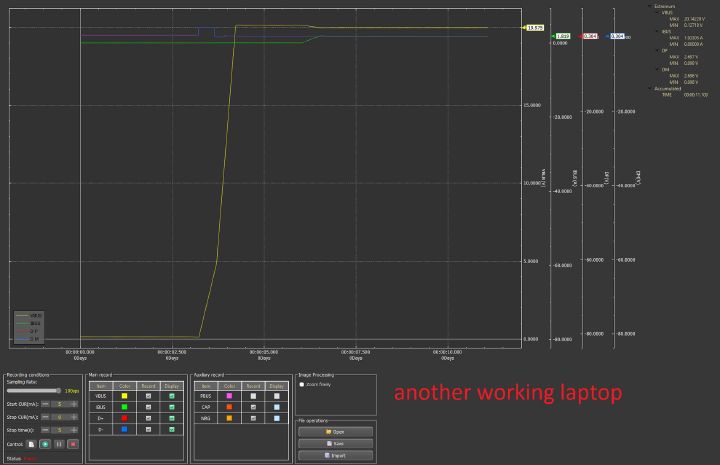Click the Save file button
720x465 pixels.
(x=335, y=443)
